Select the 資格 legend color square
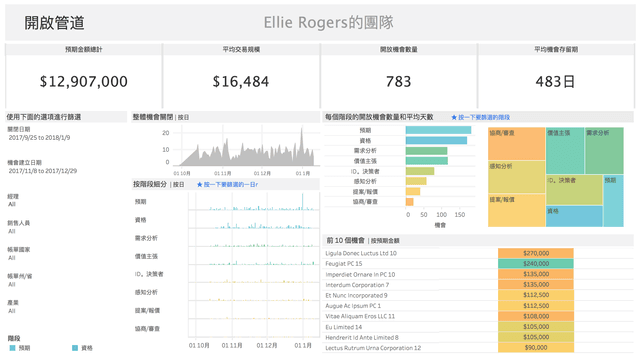The width and height of the screenshot is (640, 360). tap(75, 348)
